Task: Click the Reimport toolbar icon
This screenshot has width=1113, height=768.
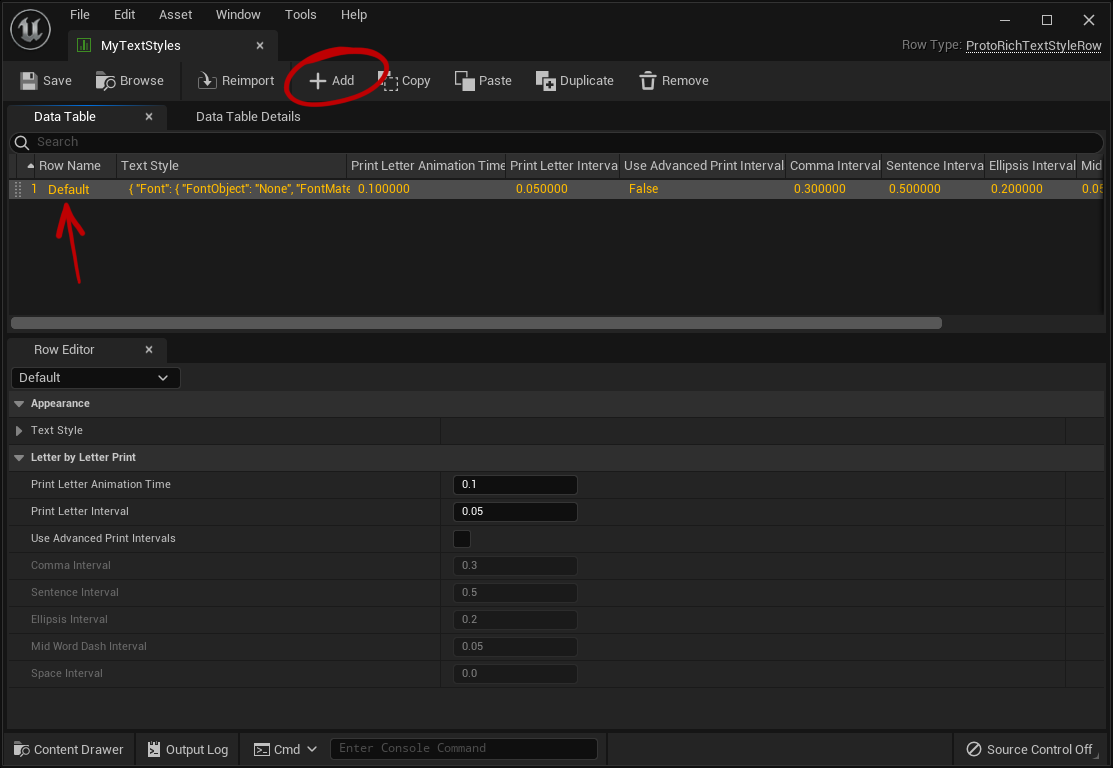Action: click(x=207, y=81)
